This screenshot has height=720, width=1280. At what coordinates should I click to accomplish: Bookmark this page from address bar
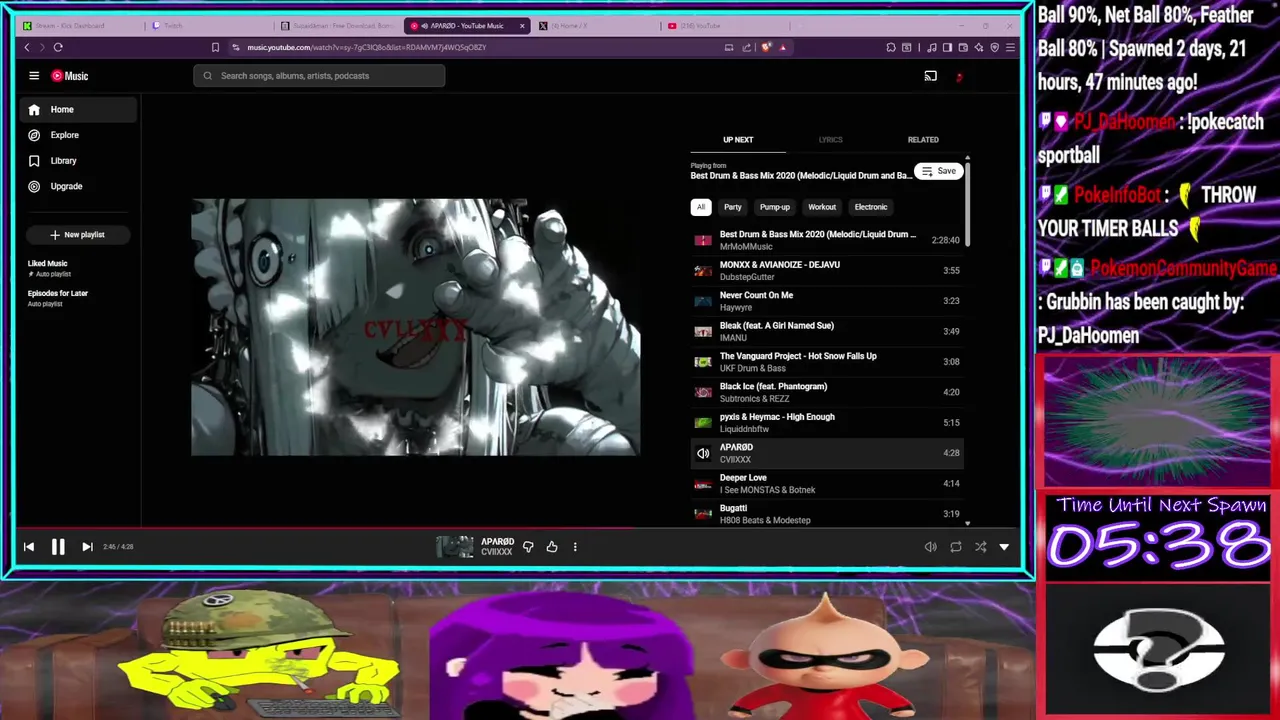pyautogui.click(x=215, y=47)
